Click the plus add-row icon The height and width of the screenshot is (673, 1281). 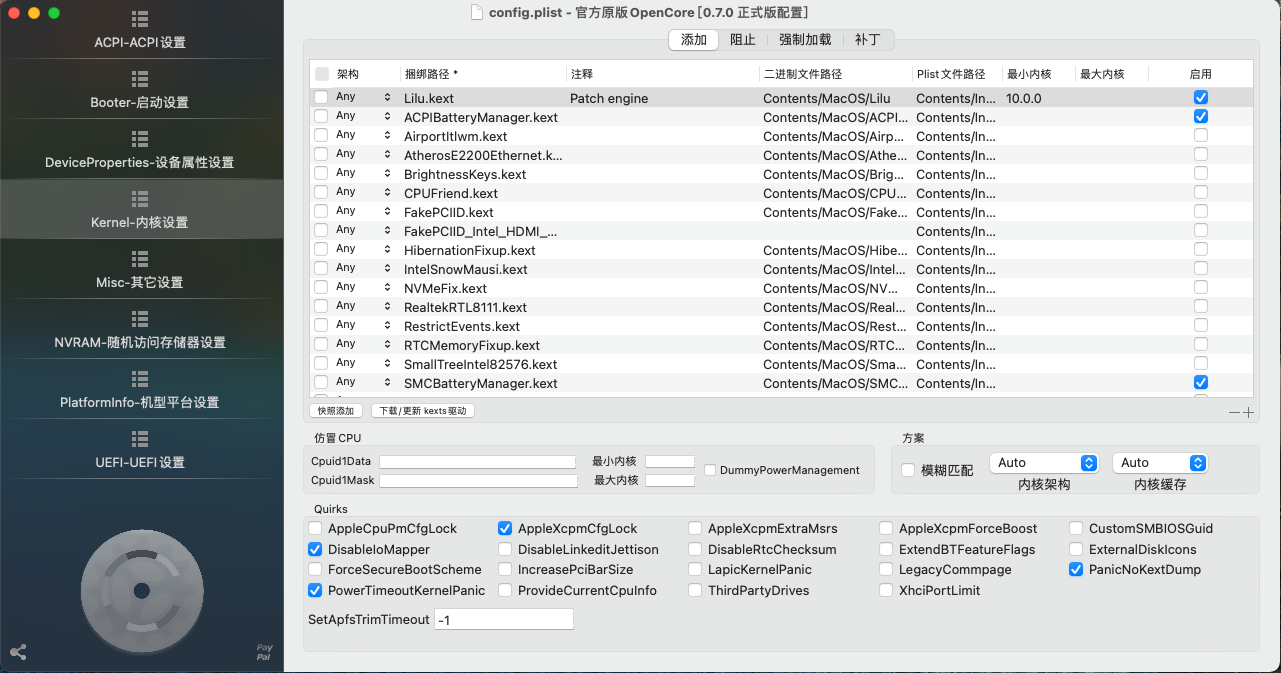point(1248,412)
